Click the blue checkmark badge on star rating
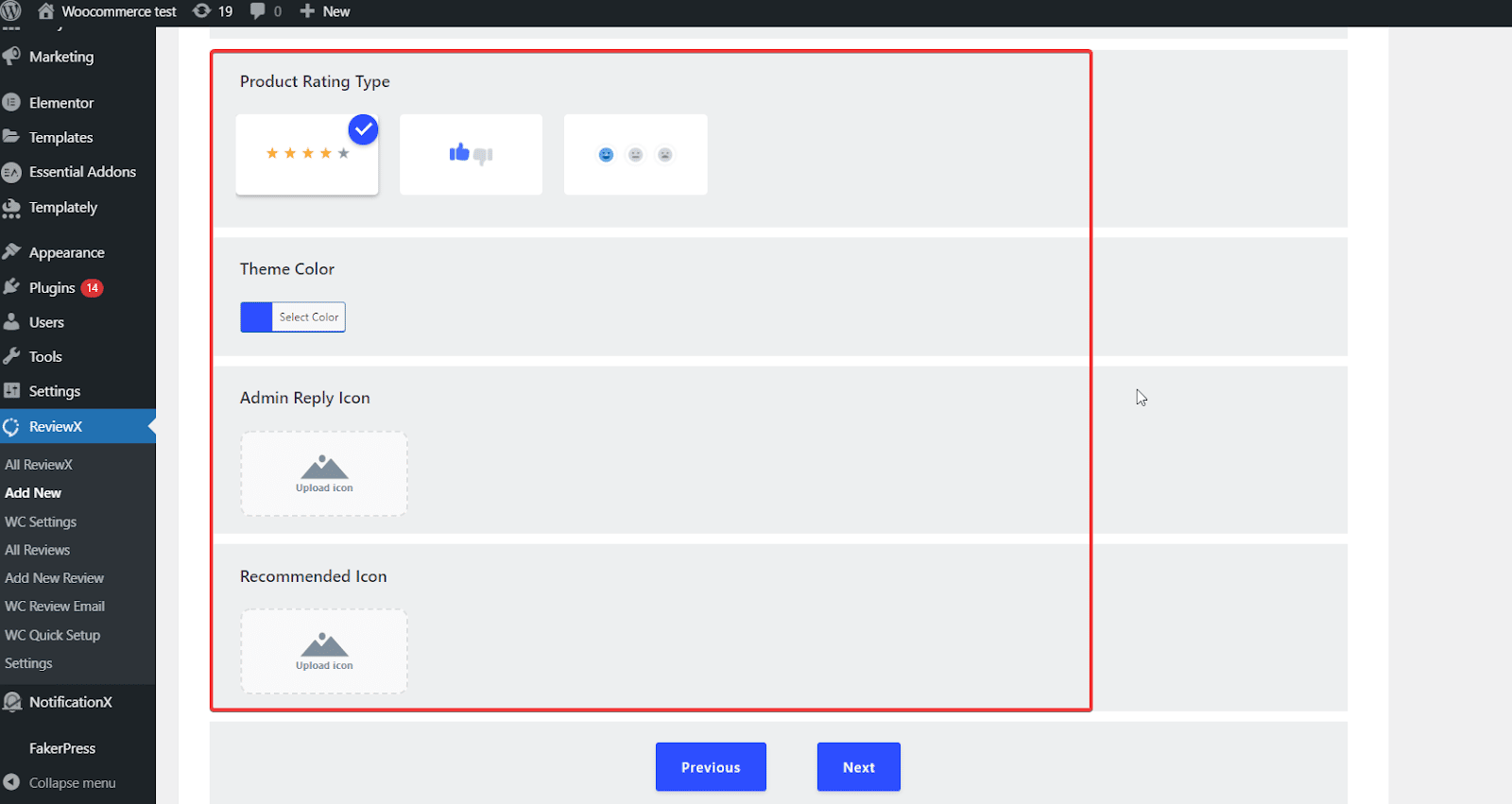The height and width of the screenshot is (804, 1512). pyautogui.click(x=363, y=129)
